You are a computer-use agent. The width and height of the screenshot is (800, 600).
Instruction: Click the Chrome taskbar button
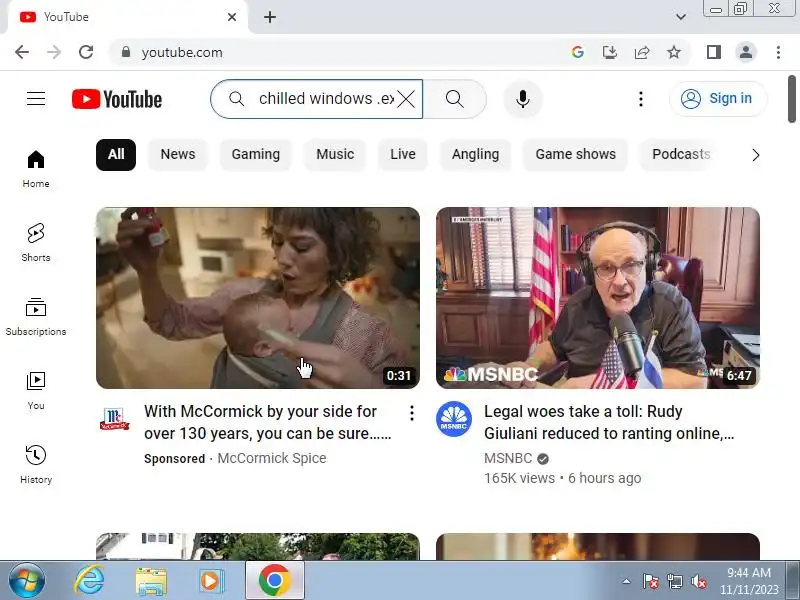(274, 581)
